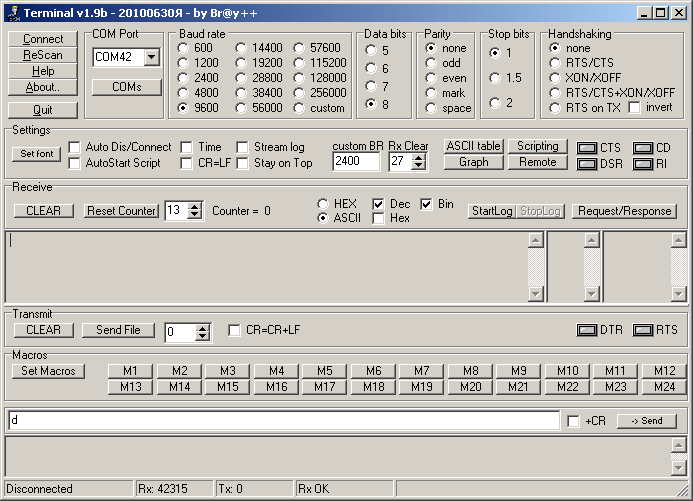Image resolution: width=693 pixels, height=501 pixels.
Task: Clear the Transmit area
Action: 43,330
